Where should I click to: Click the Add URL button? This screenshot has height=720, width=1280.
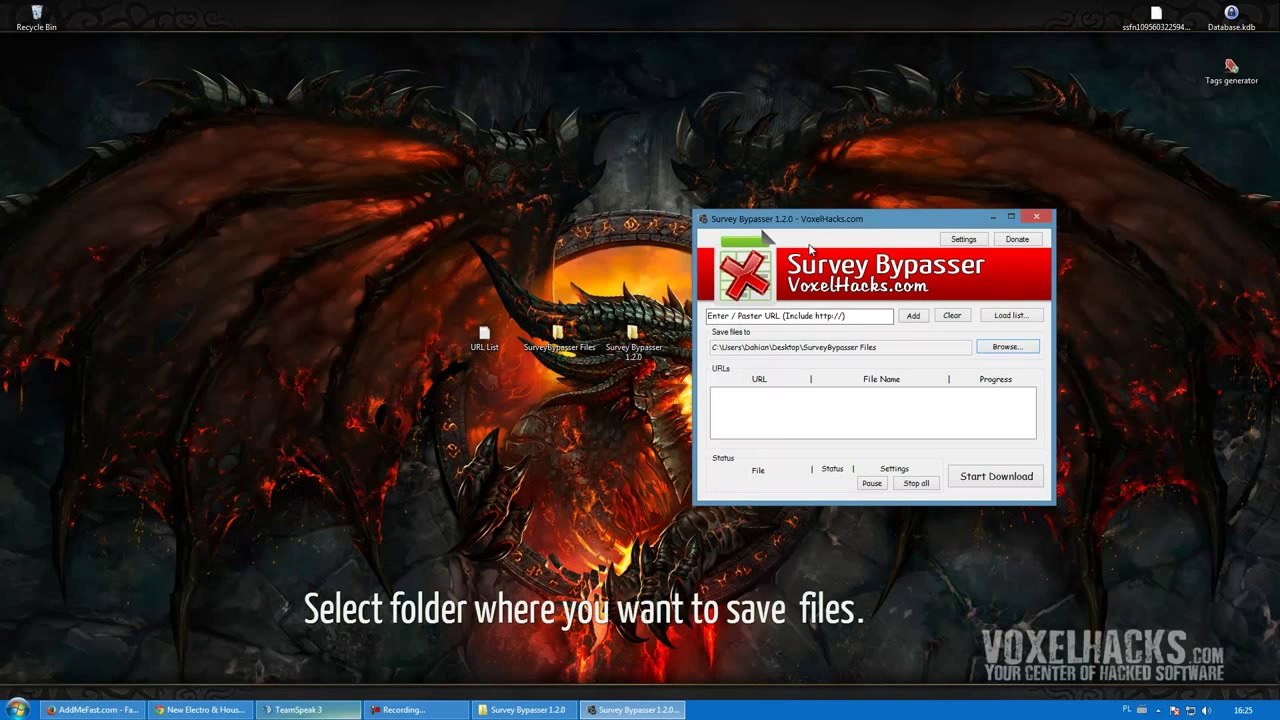point(913,316)
